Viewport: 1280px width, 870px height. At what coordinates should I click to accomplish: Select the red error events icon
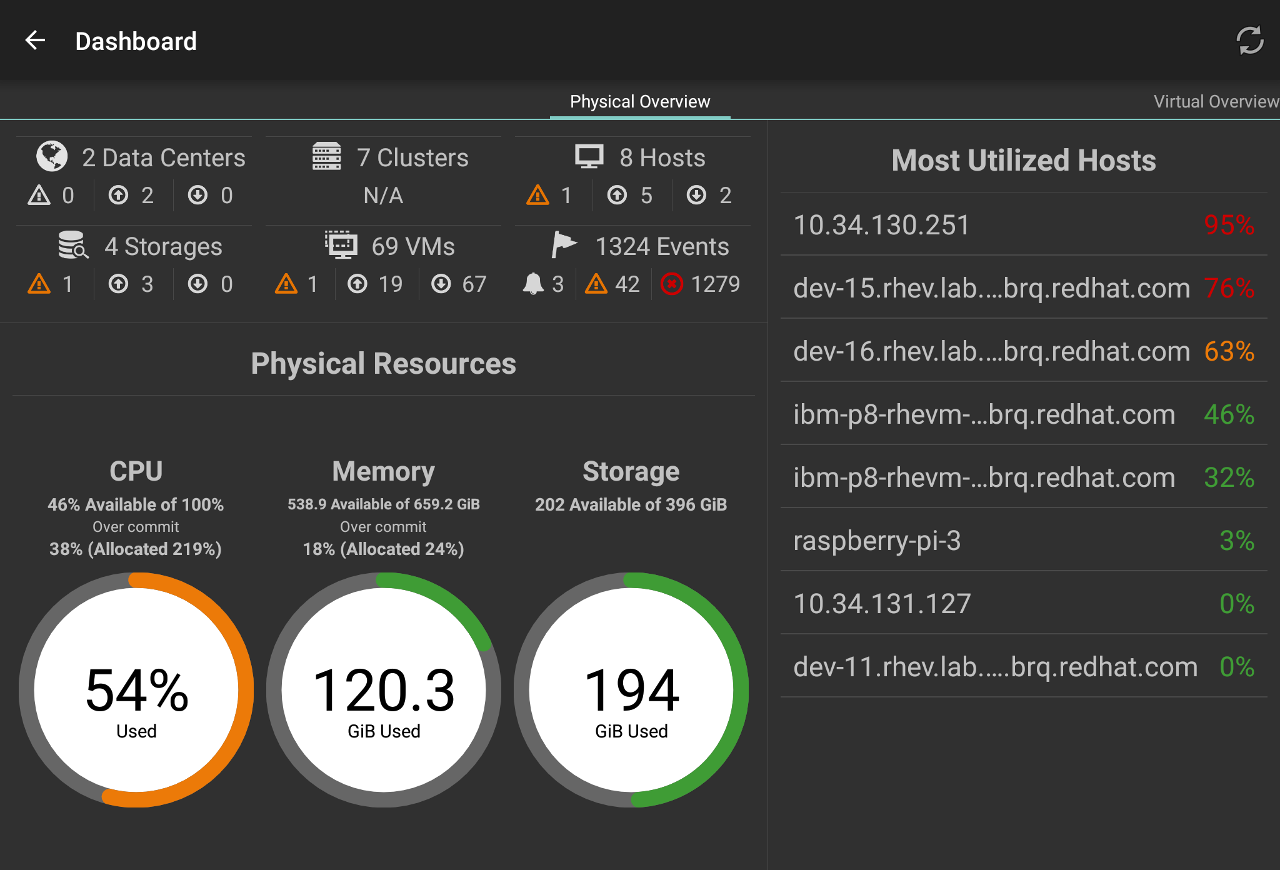(672, 285)
